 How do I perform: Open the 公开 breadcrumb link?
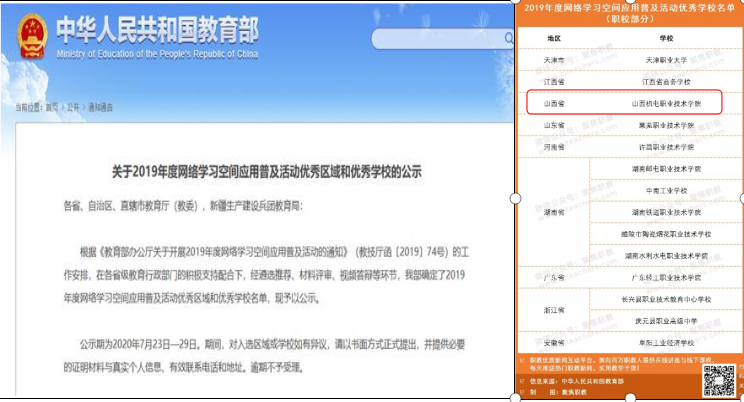73,108
